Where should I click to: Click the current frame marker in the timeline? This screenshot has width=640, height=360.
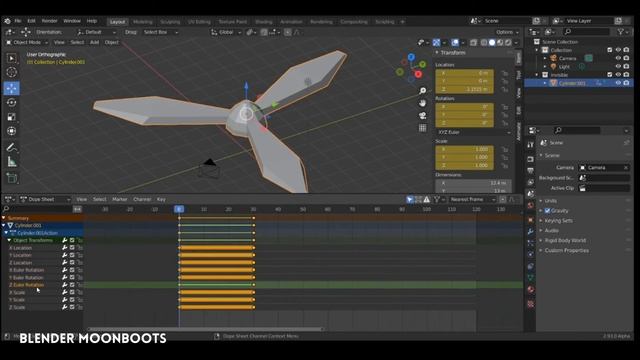(x=179, y=209)
